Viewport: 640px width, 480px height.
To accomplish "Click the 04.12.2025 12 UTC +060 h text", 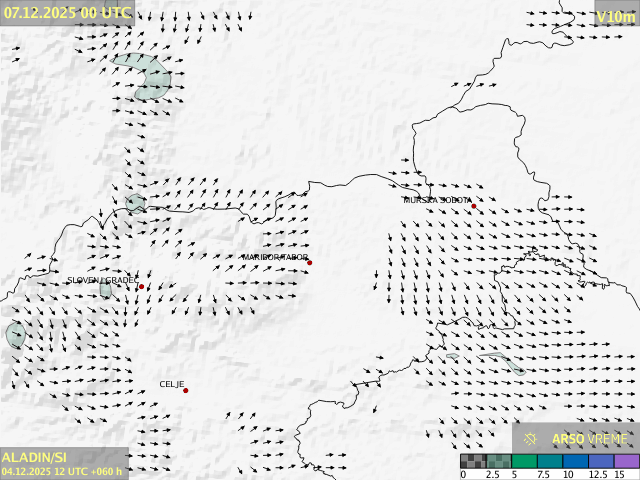I will tap(62, 471).
